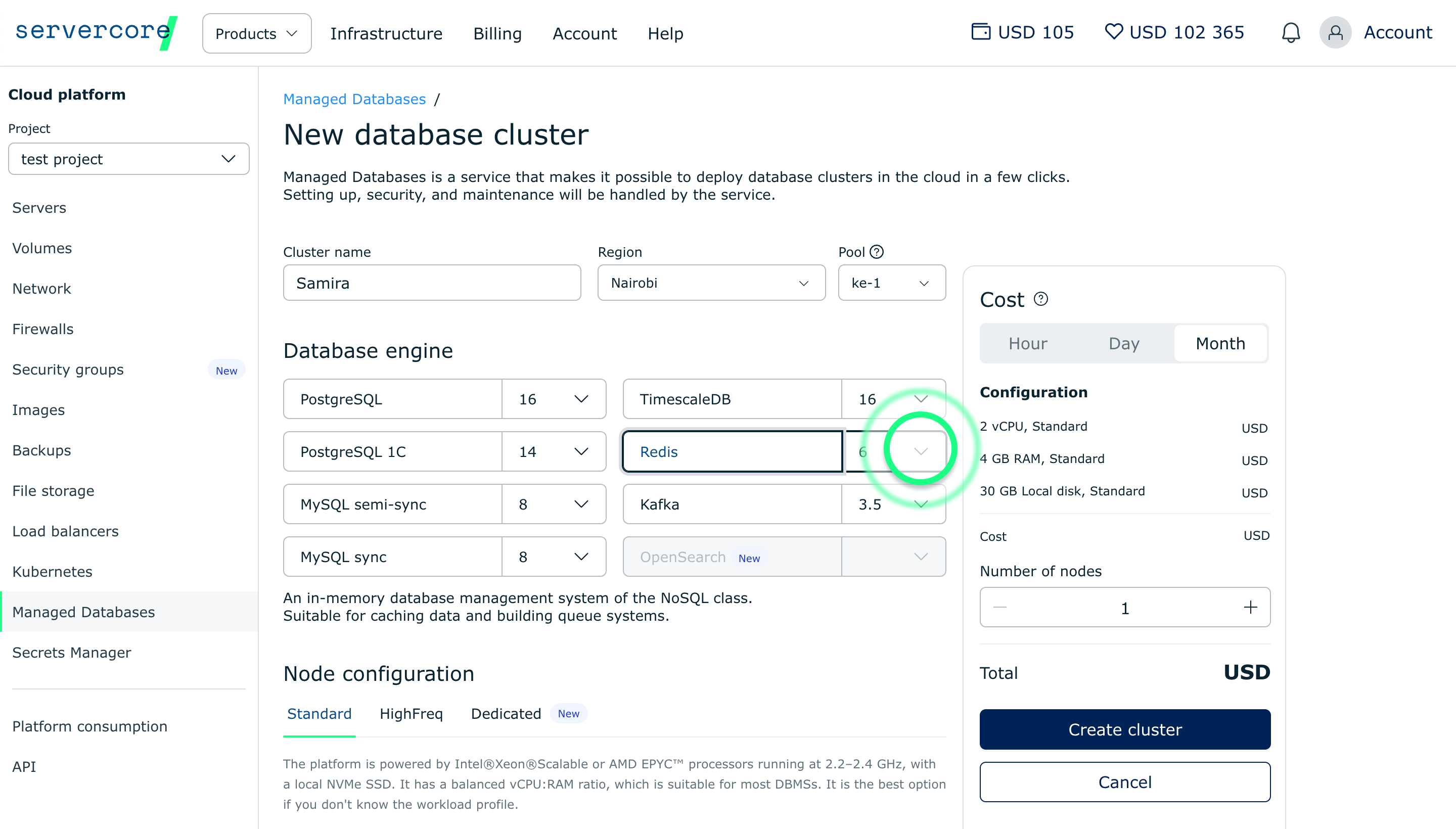
Task: Click minus to decrease number of nodes
Action: 1000,608
